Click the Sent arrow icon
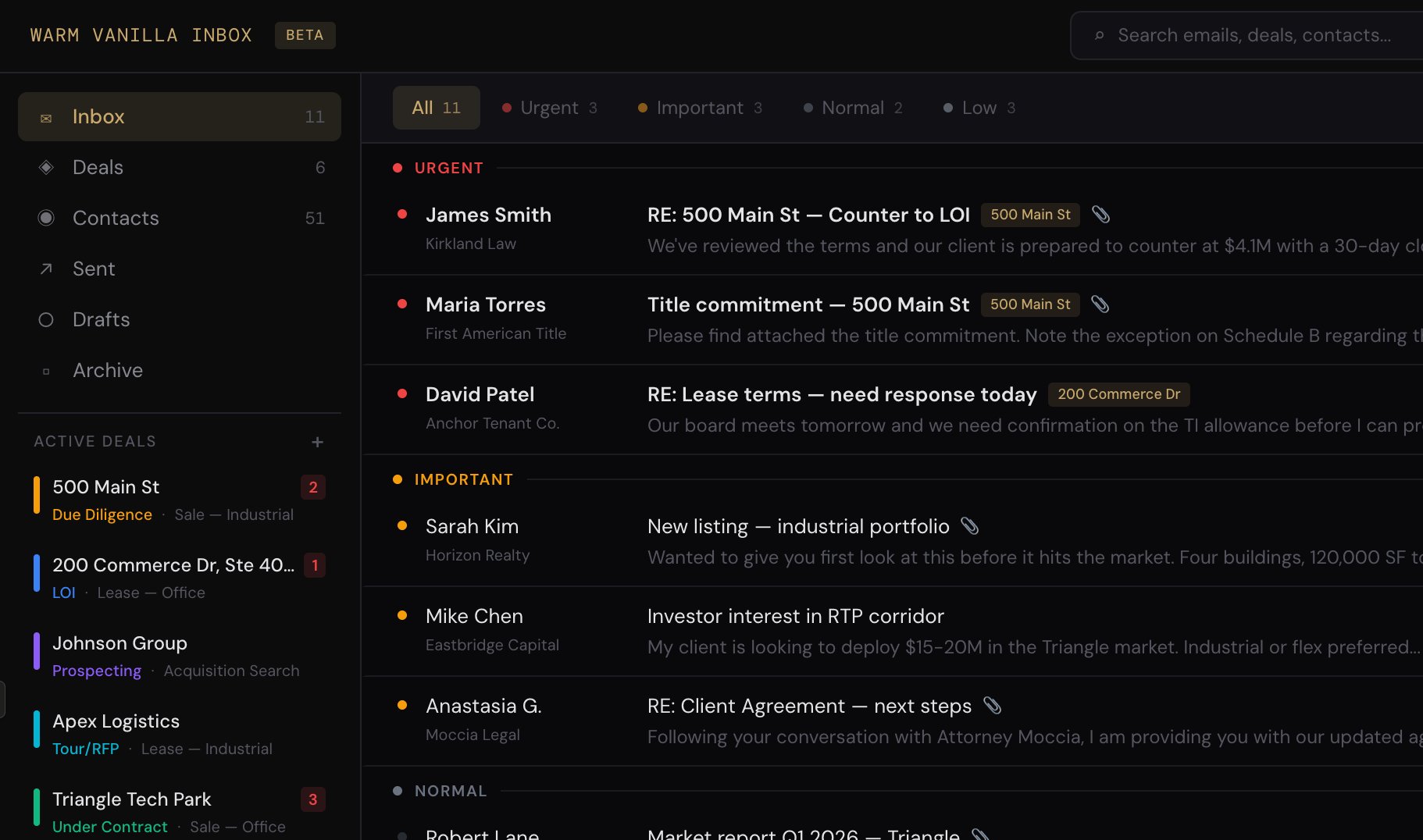 pos(46,269)
